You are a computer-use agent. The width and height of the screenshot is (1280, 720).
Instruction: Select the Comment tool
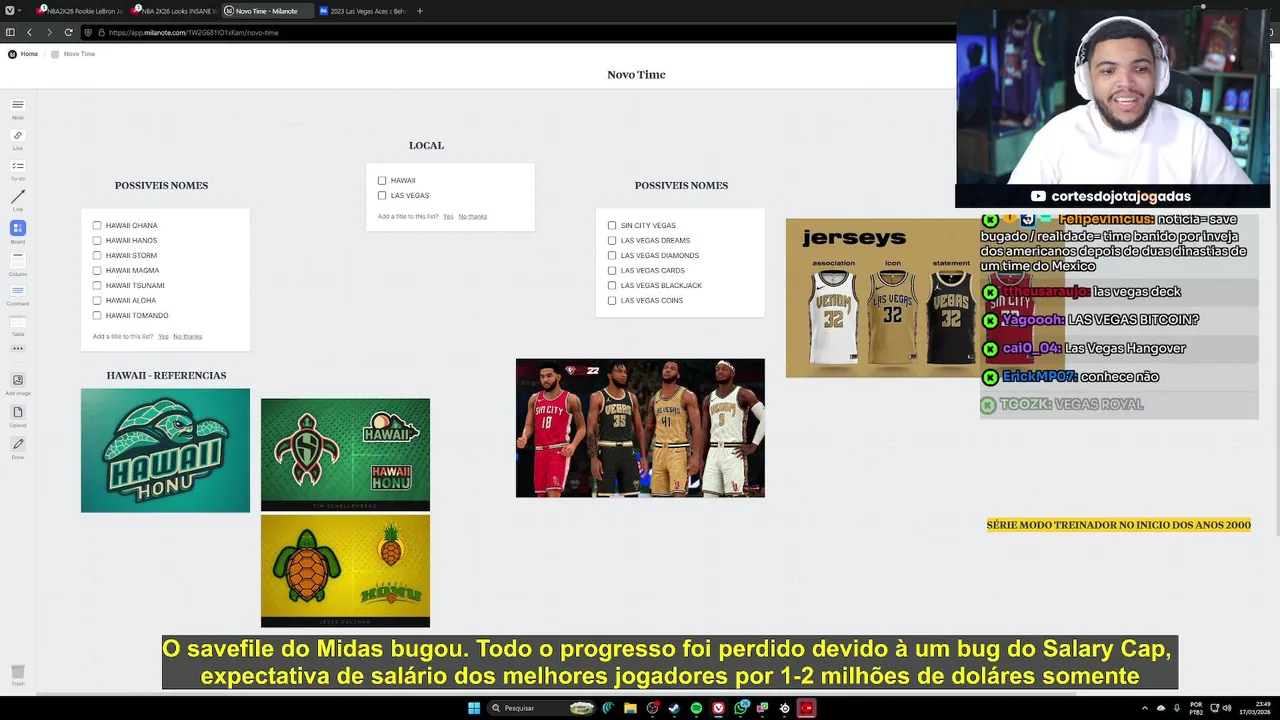coord(18,293)
